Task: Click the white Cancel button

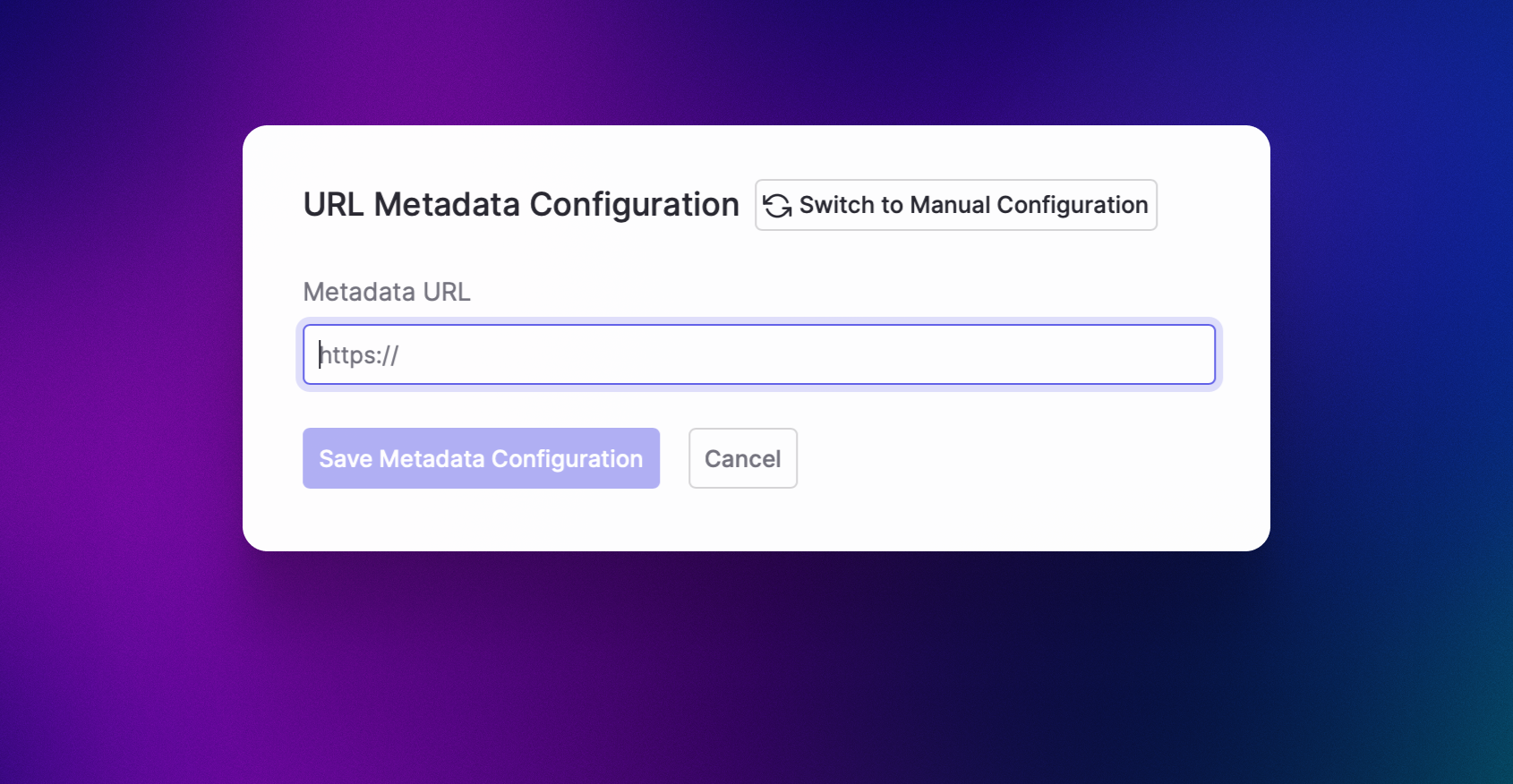Action: point(742,458)
